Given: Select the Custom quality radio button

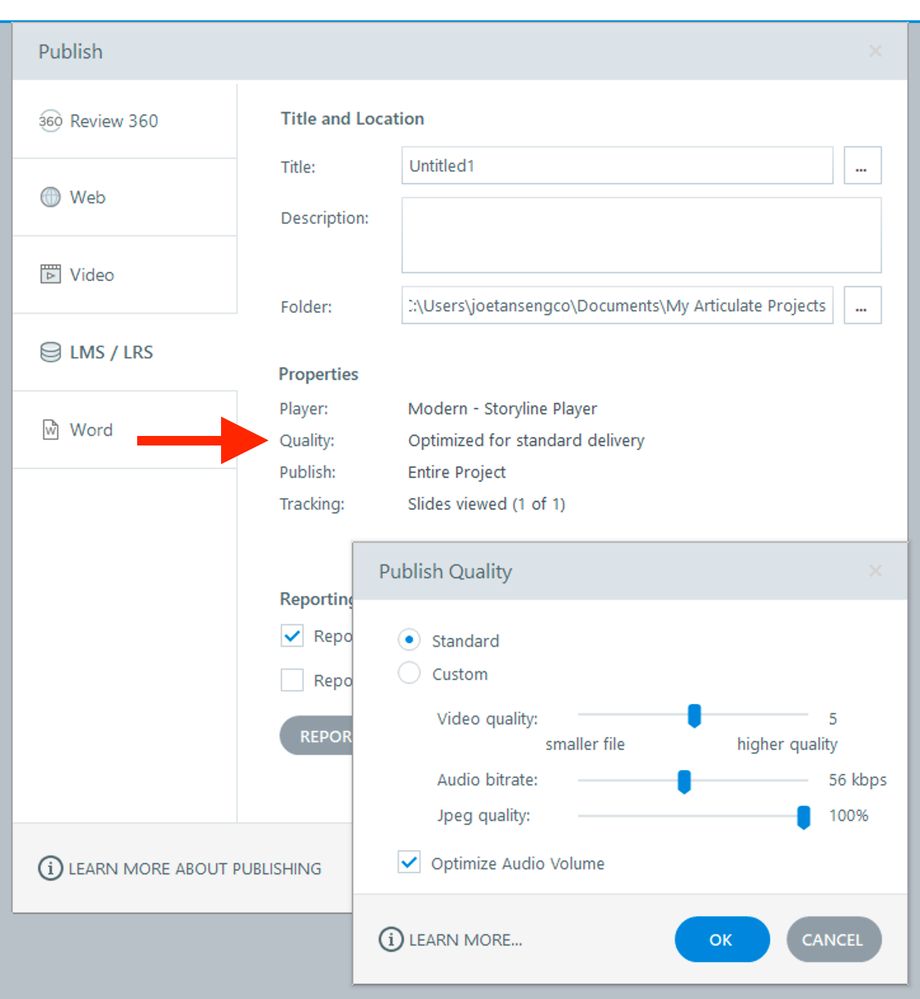Looking at the screenshot, I should coord(409,673).
